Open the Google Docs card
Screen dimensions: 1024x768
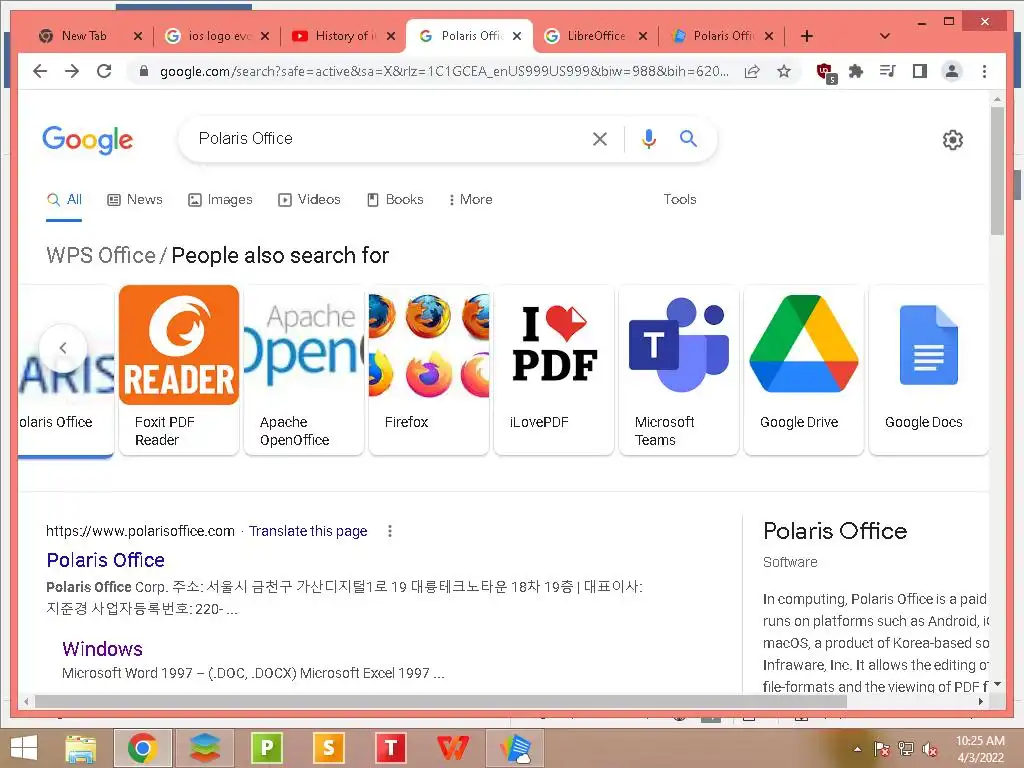point(929,370)
